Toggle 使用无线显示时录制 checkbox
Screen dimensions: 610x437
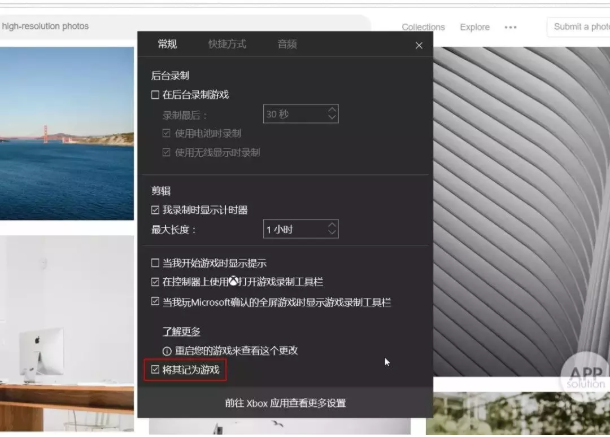coord(167,152)
